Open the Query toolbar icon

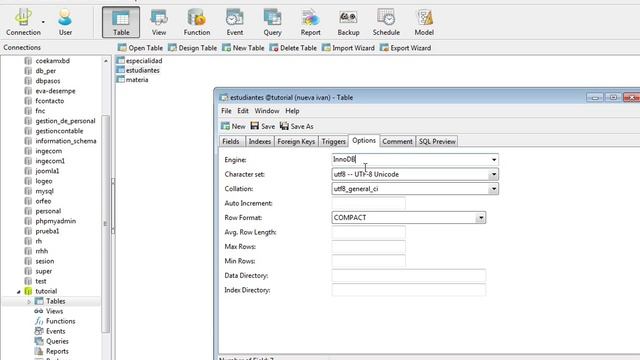(272, 22)
